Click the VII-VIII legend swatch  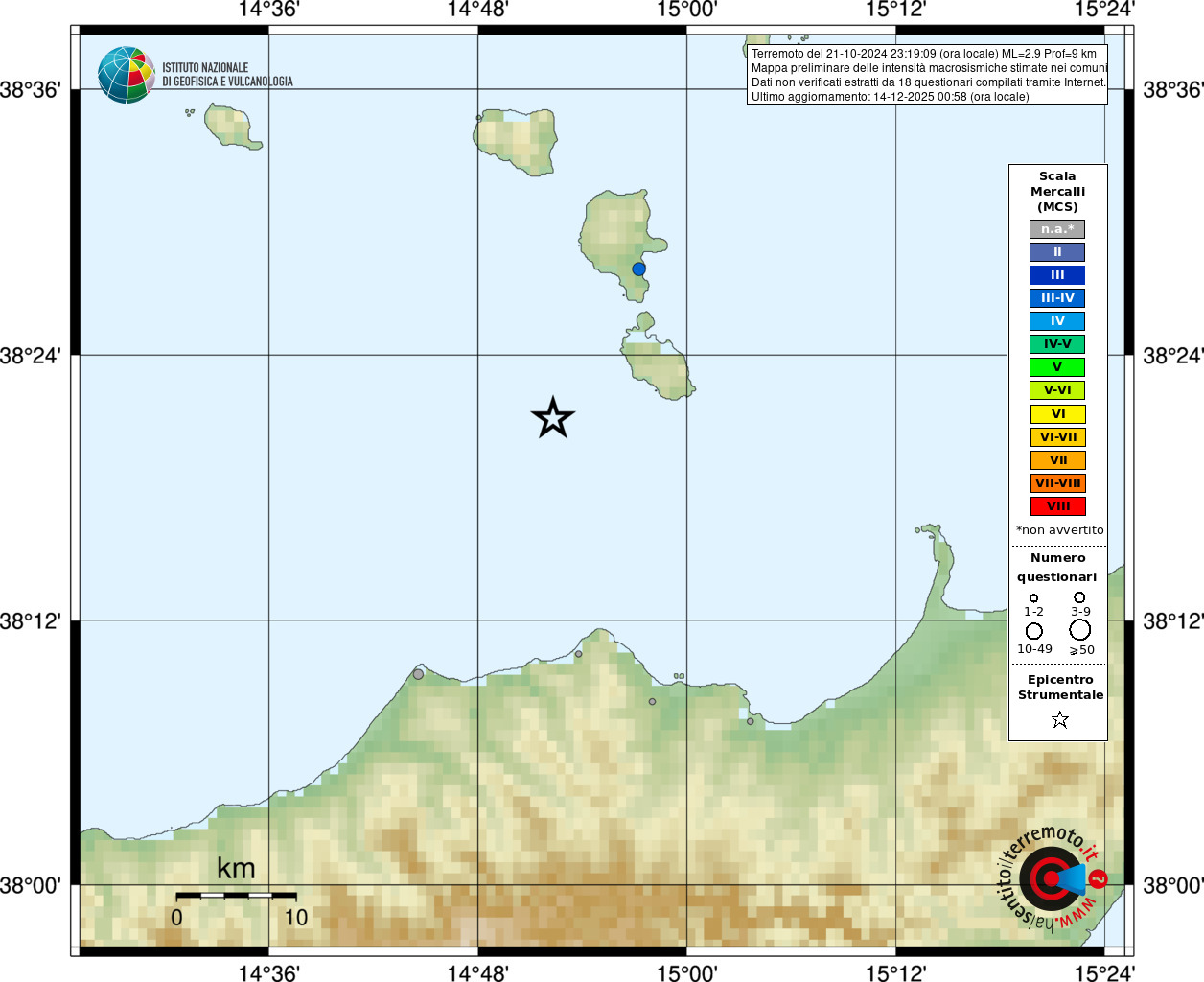[x=1057, y=483]
